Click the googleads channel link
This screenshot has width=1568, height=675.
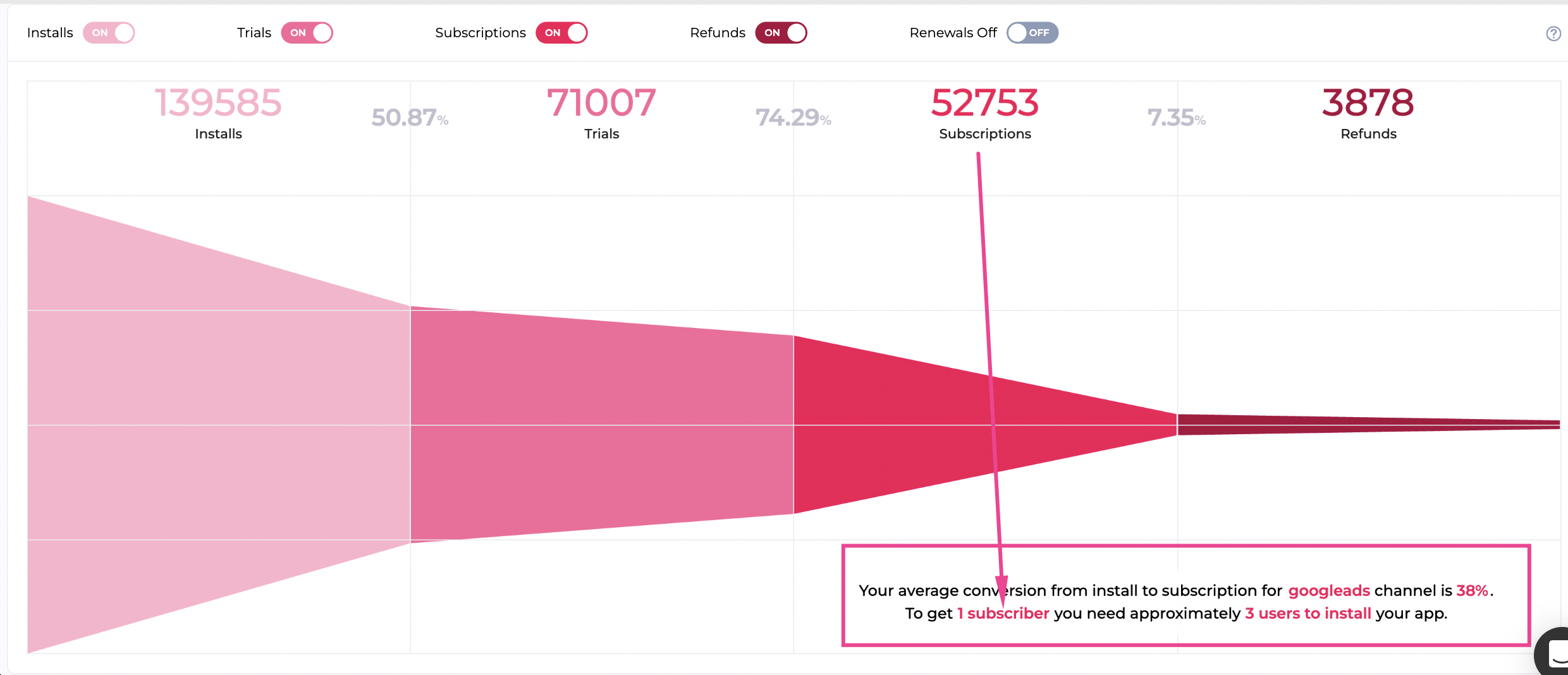tap(1329, 591)
